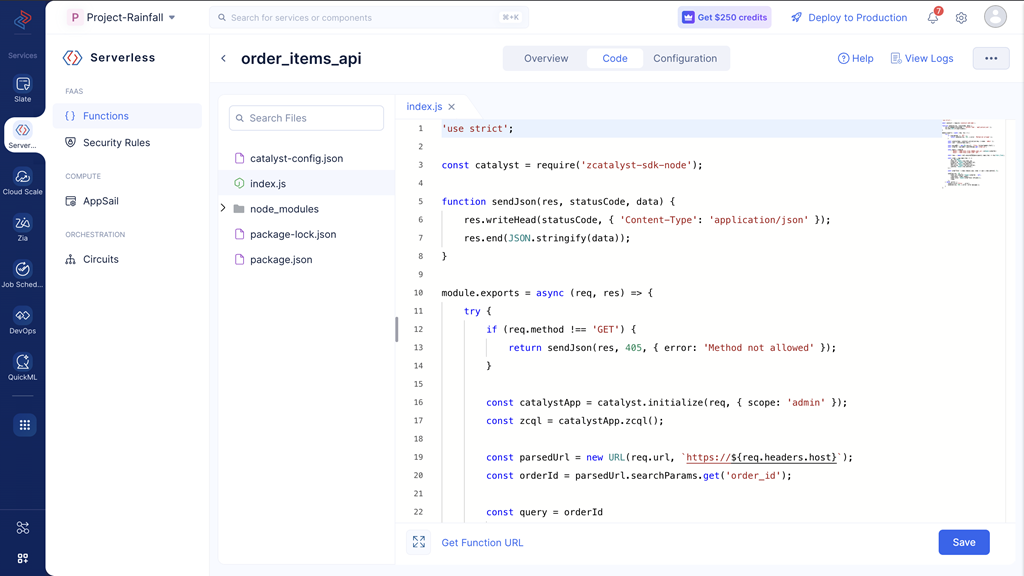This screenshot has width=1024, height=576.
Task: Click the https URL in line 19
Action: click(761, 457)
